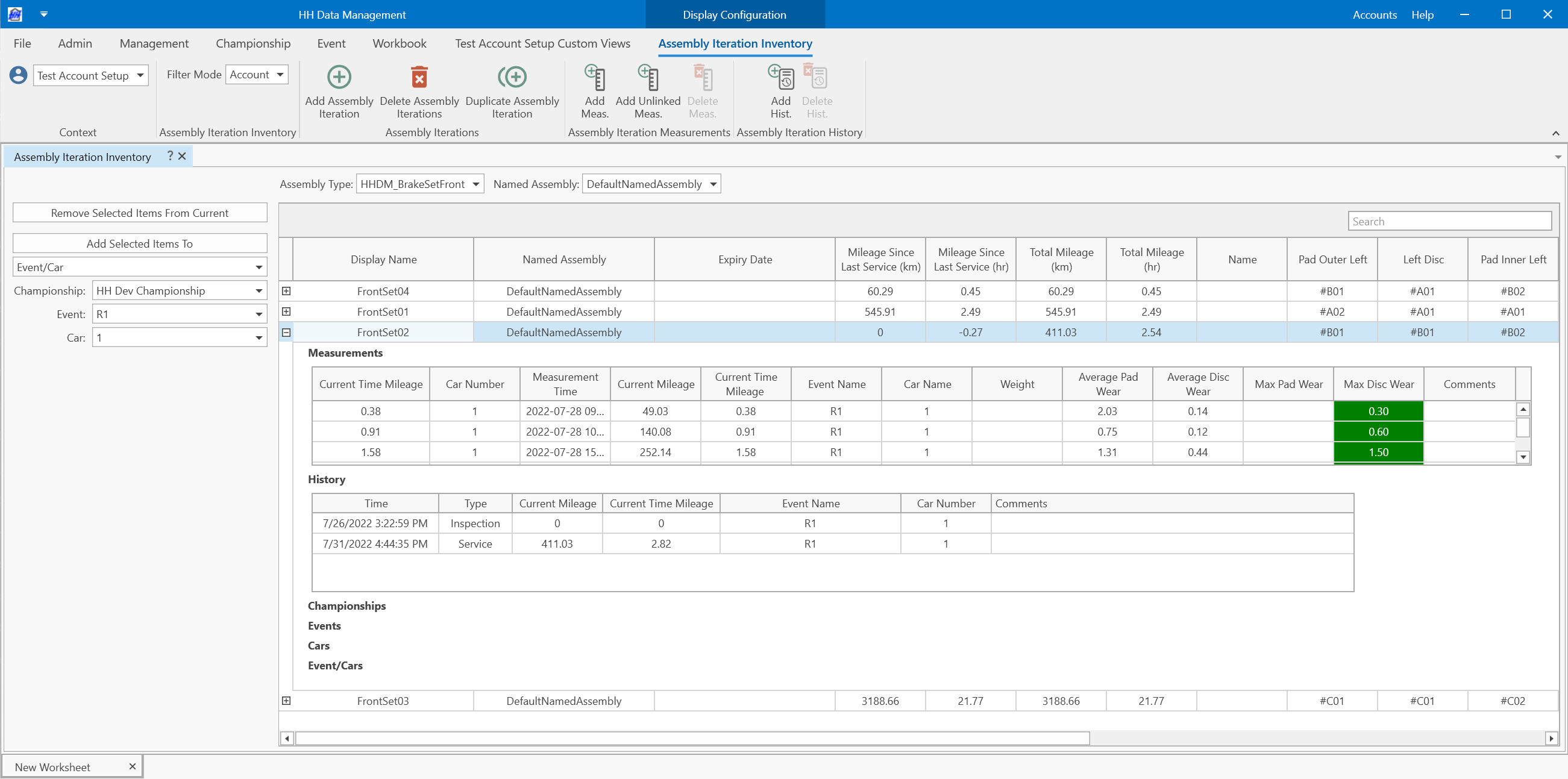1568x779 pixels.
Task: Click the account user avatar icon
Action: [x=18, y=75]
